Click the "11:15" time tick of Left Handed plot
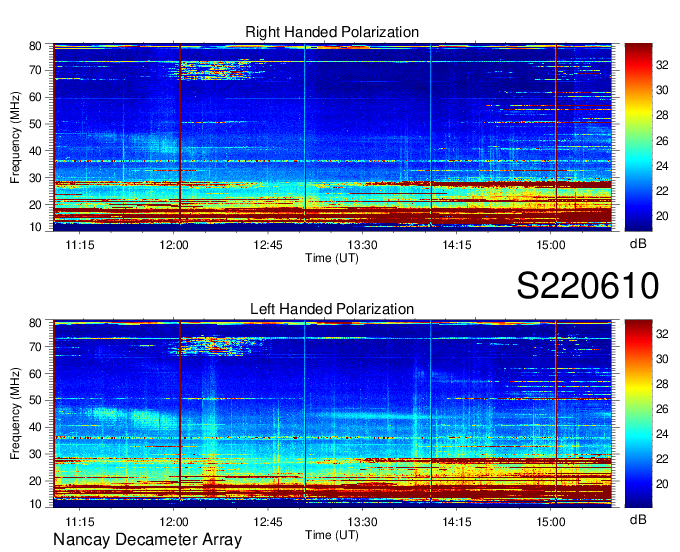The height and width of the screenshot is (552, 680). [x=80, y=522]
